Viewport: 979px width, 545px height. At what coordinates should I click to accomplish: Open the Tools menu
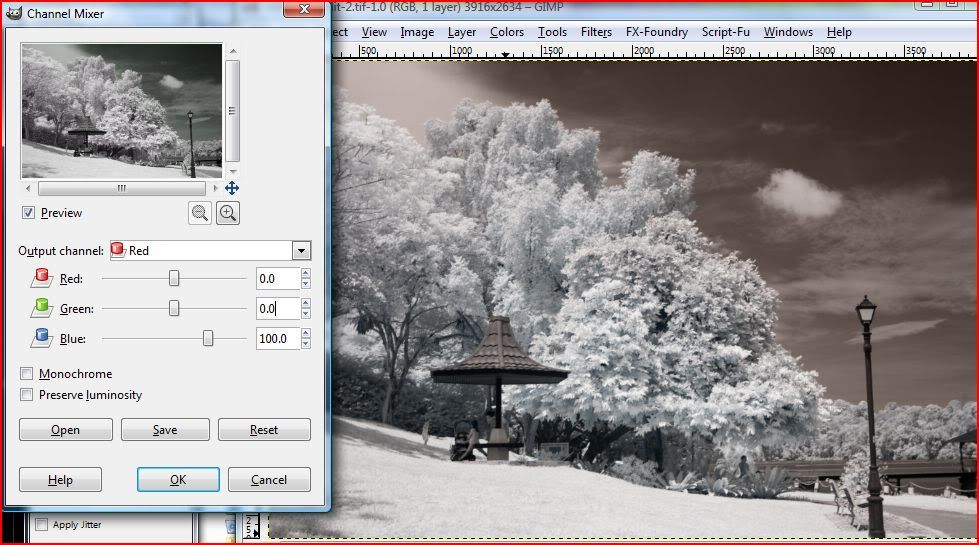click(552, 32)
